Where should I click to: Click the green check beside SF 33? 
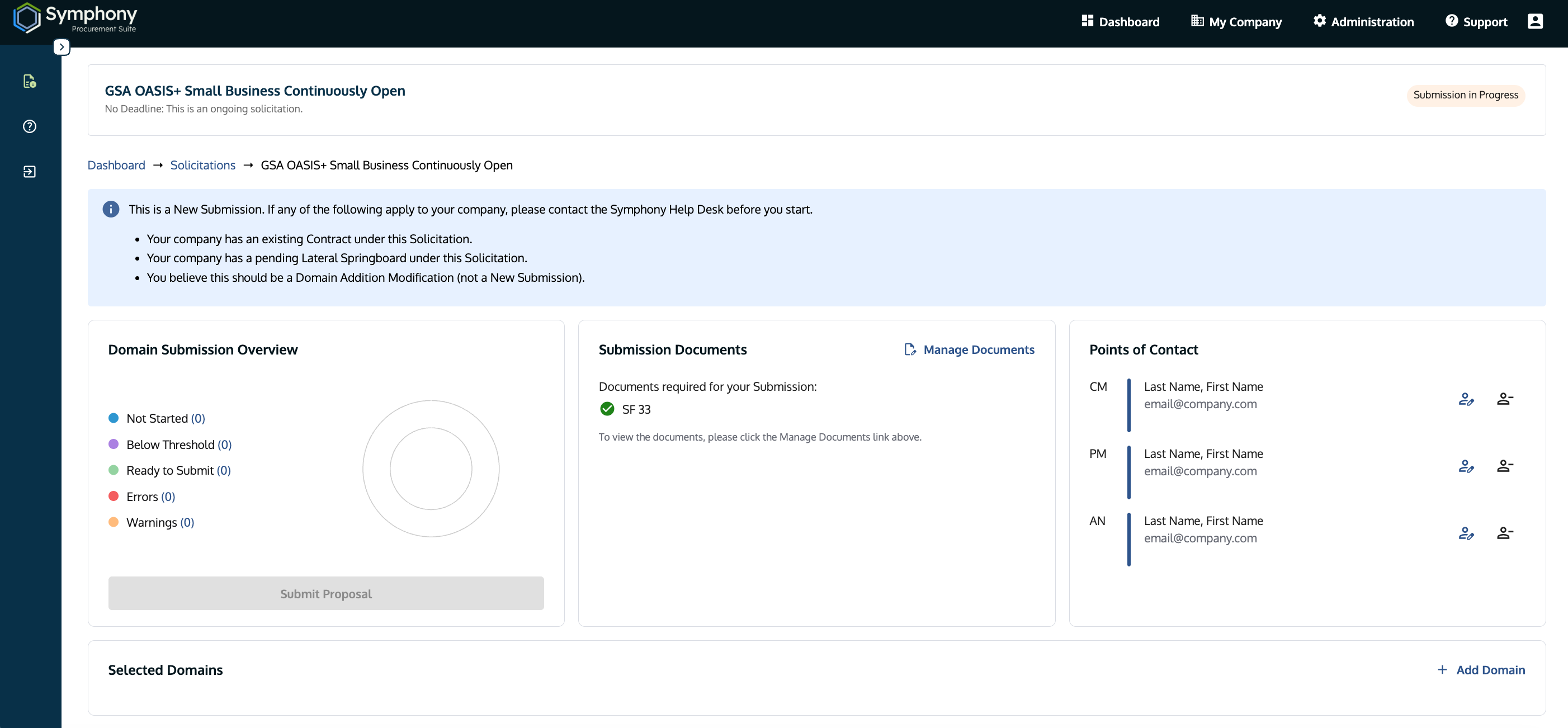607,409
